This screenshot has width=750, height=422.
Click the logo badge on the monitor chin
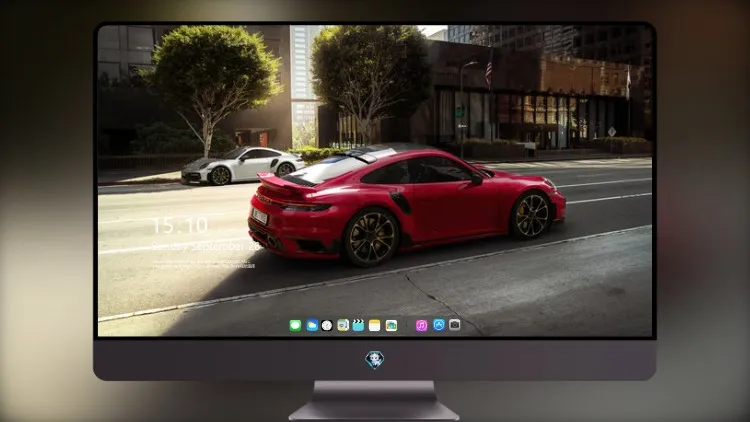(375, 360)
